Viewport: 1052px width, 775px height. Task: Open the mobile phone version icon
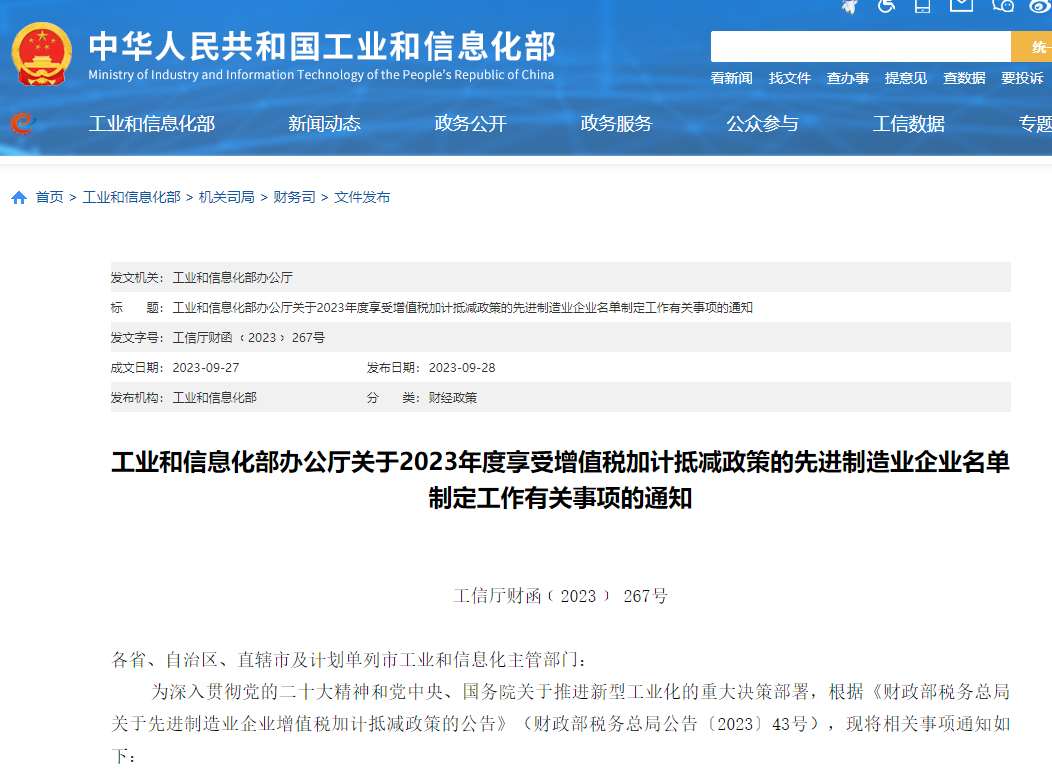tap(922, 6)
